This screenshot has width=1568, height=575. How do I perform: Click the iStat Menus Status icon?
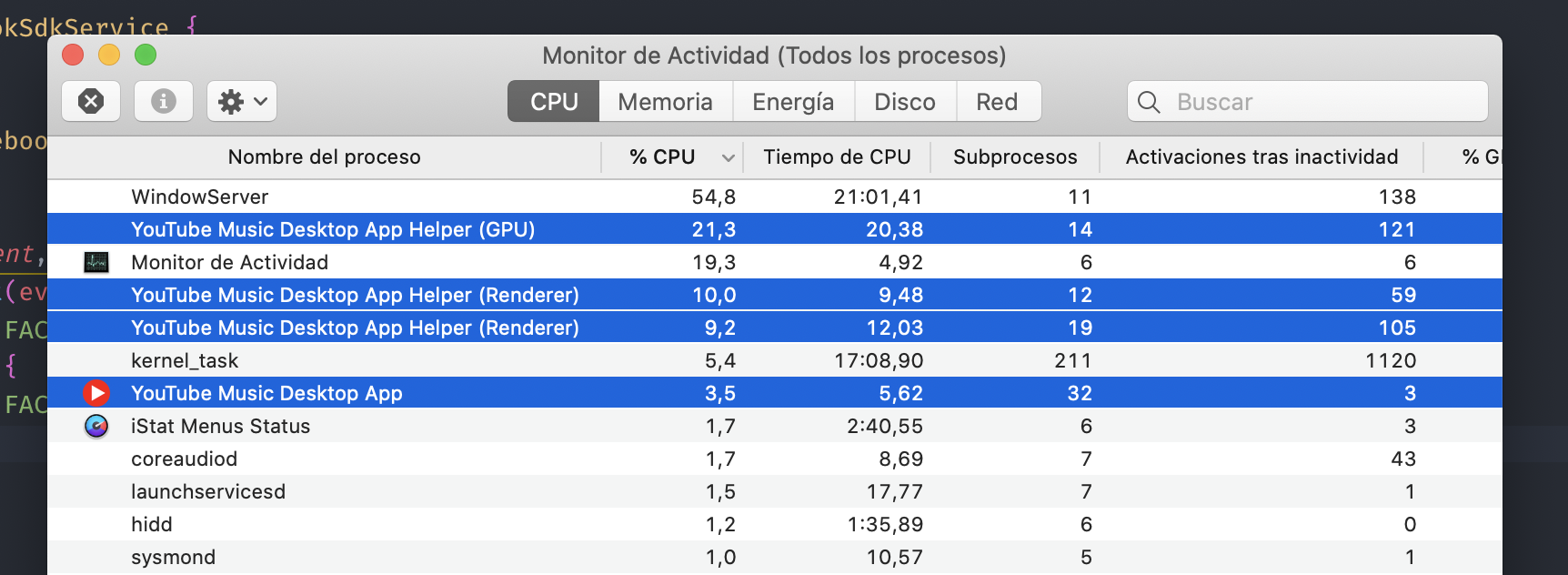(x=95, y=425)
